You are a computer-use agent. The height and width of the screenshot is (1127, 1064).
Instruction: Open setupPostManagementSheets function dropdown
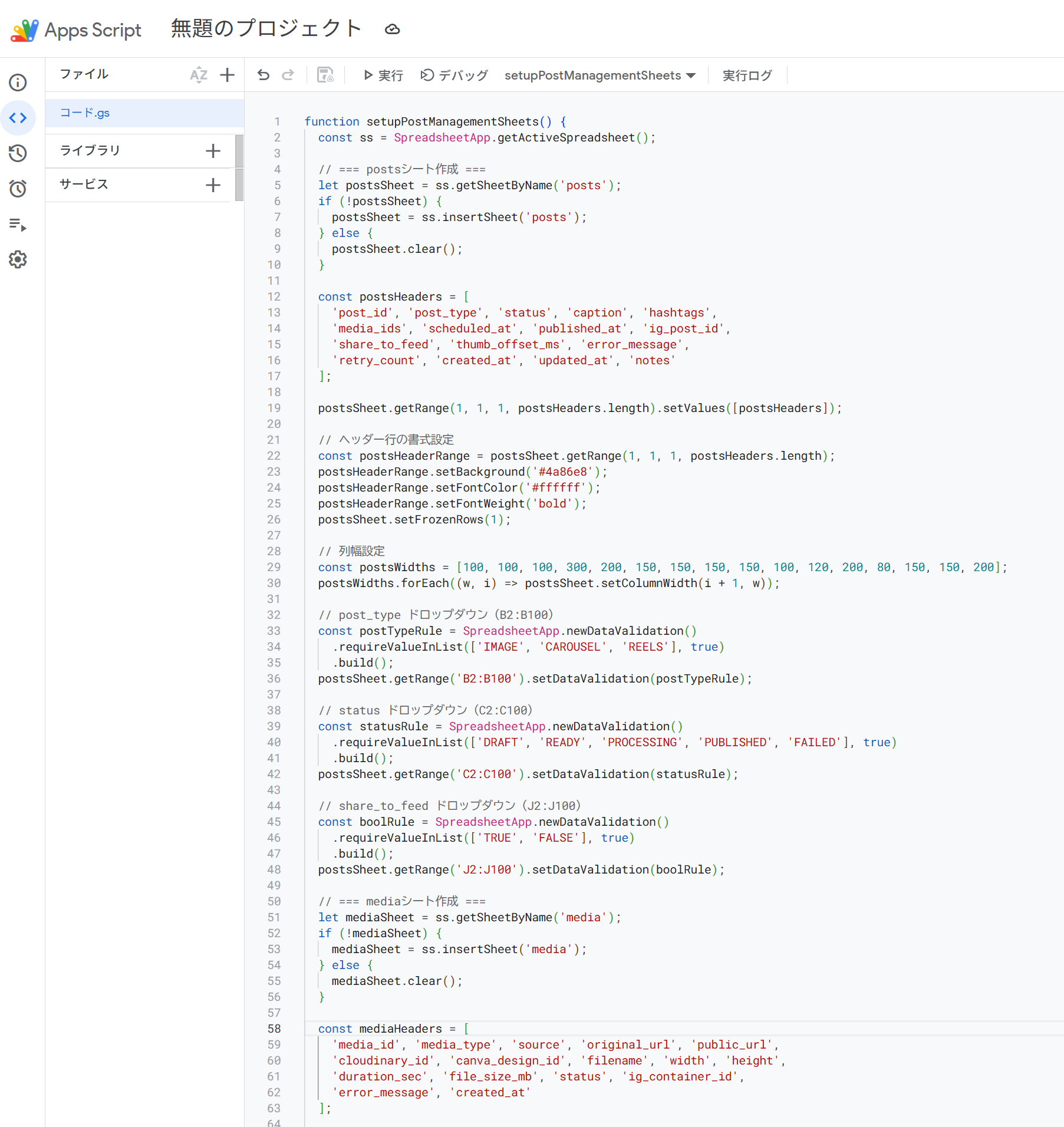599,75
